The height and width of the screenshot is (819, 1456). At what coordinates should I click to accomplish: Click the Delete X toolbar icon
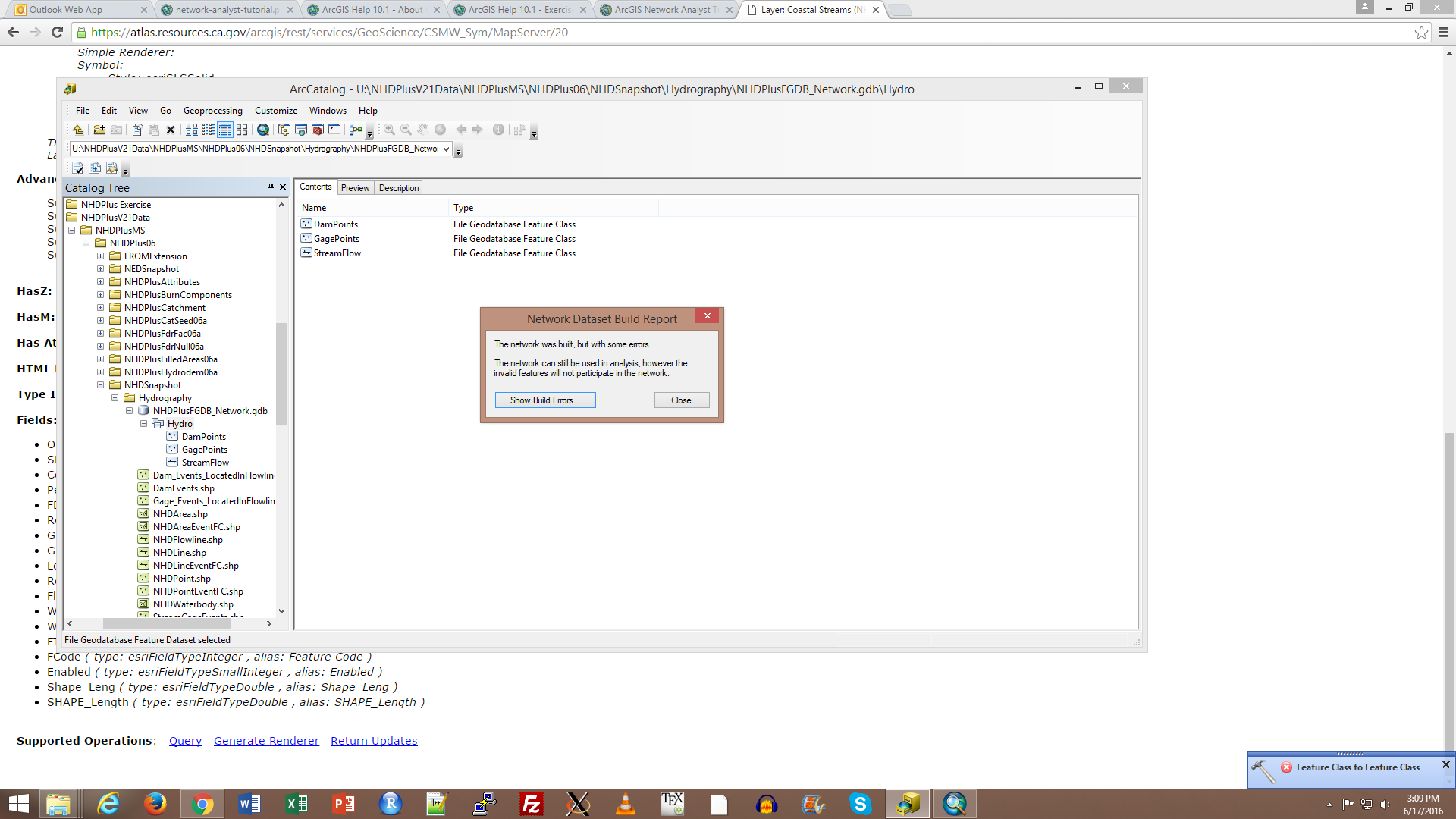171,130
